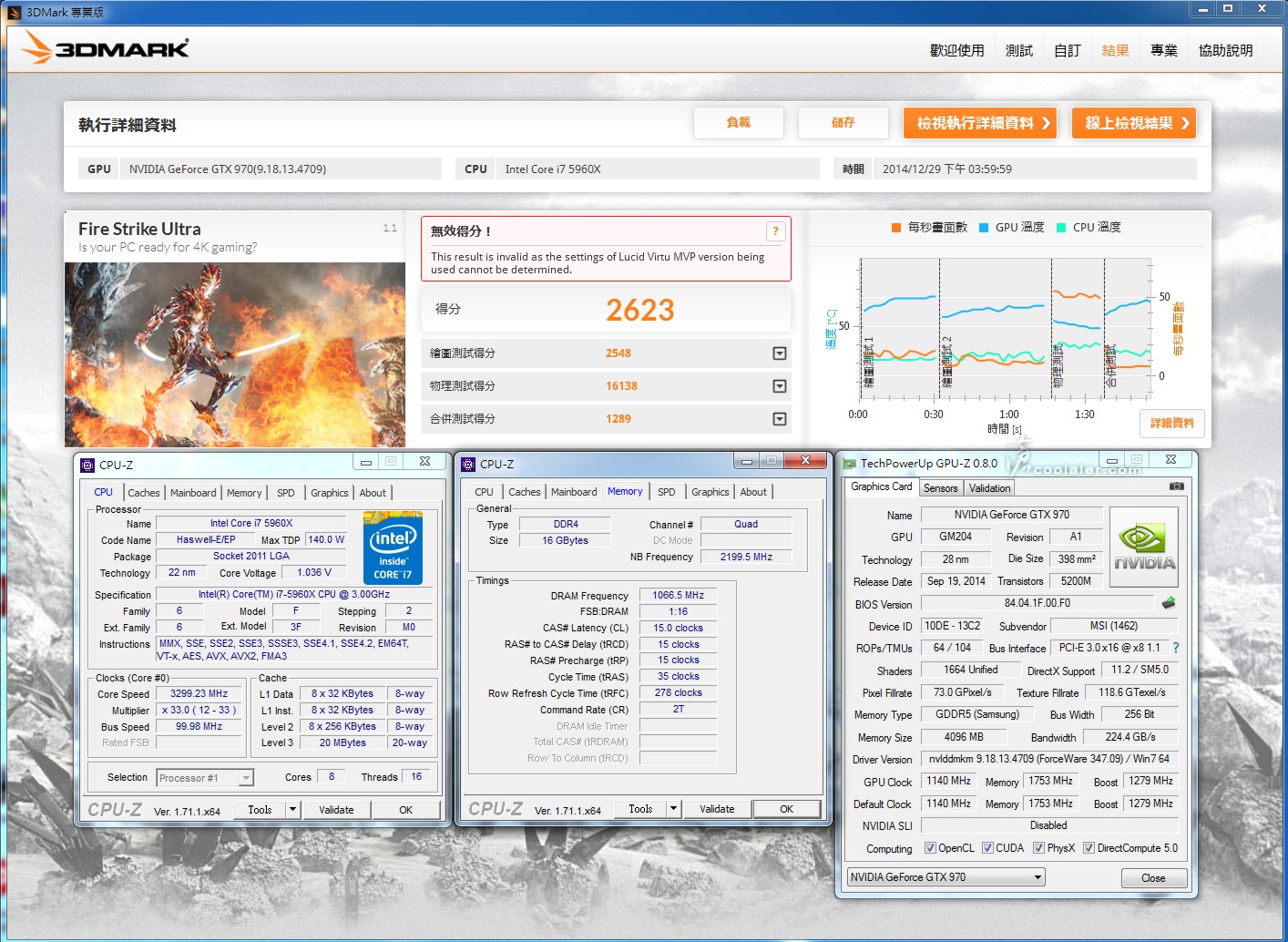1288x942 pixels.
Task: Open Bus Interface question mark help in GPU-Z
Action: pyautogui.click(x=1176, y=648)
